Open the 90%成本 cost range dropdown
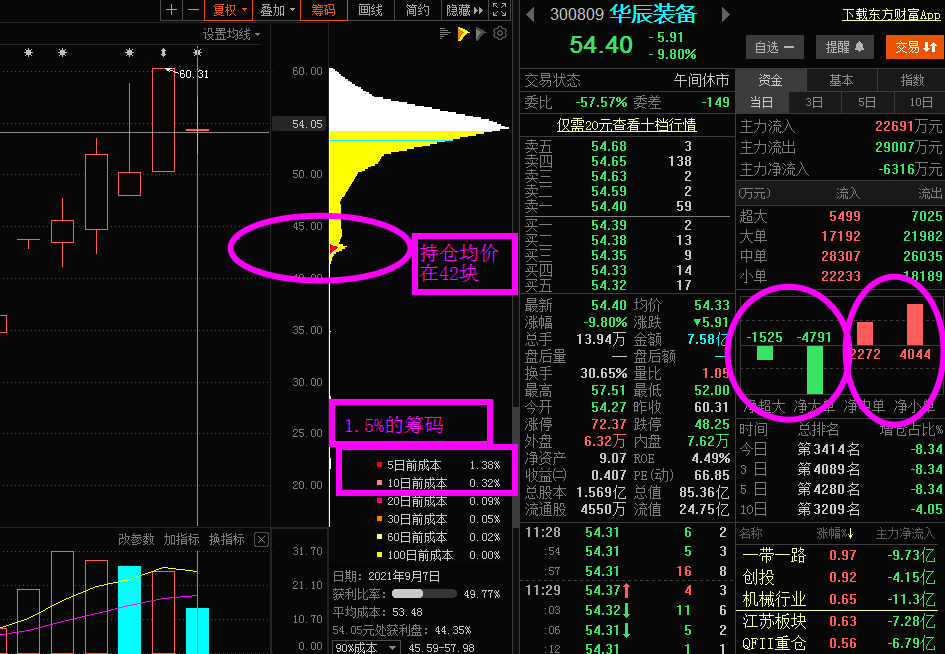Screen dimensions: 945x654 [366, 647]
